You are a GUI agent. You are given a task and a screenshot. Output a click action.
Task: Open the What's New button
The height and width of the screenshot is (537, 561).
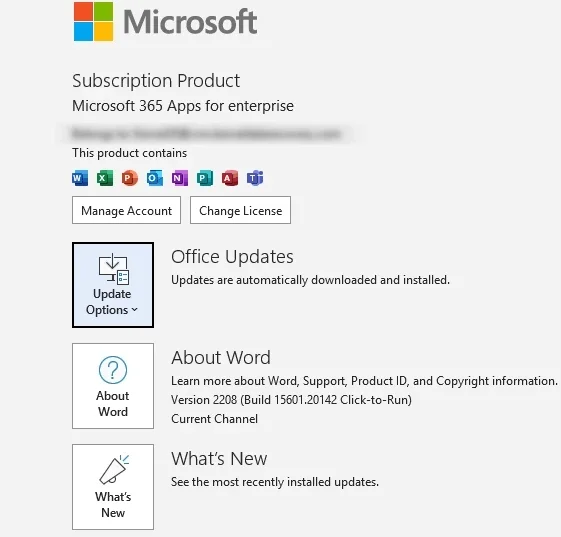pos(113,487)
